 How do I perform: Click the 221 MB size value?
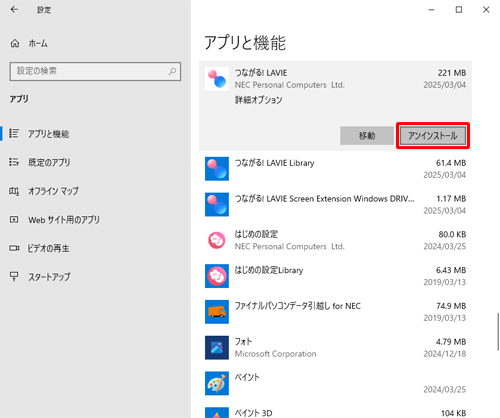pyautogui.click(x=452, y=73)
